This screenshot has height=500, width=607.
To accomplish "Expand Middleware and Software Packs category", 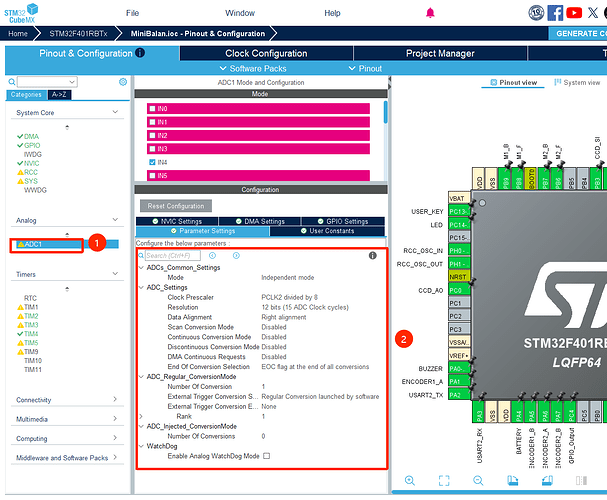I will point(115,457).
